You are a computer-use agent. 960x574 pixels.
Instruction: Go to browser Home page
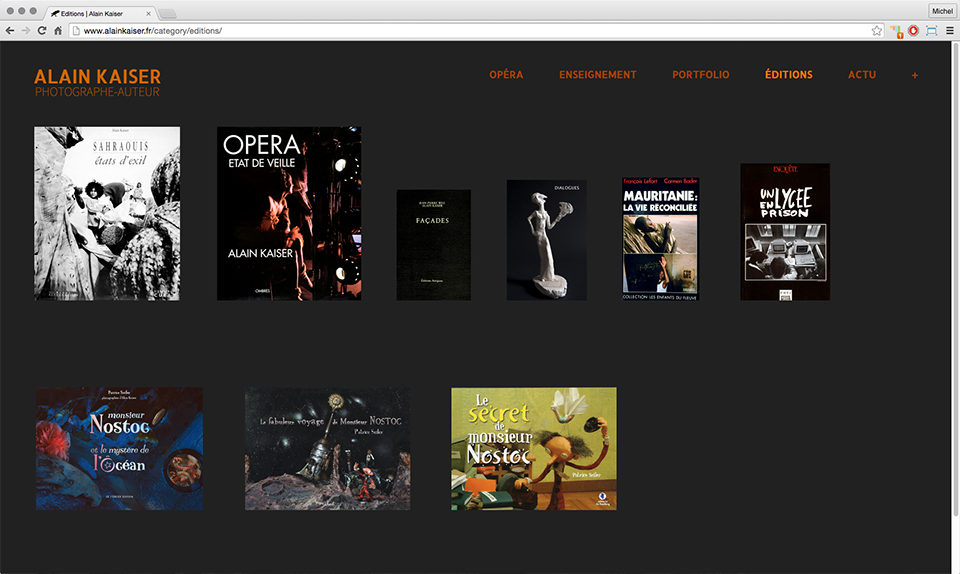pos(58,31)
